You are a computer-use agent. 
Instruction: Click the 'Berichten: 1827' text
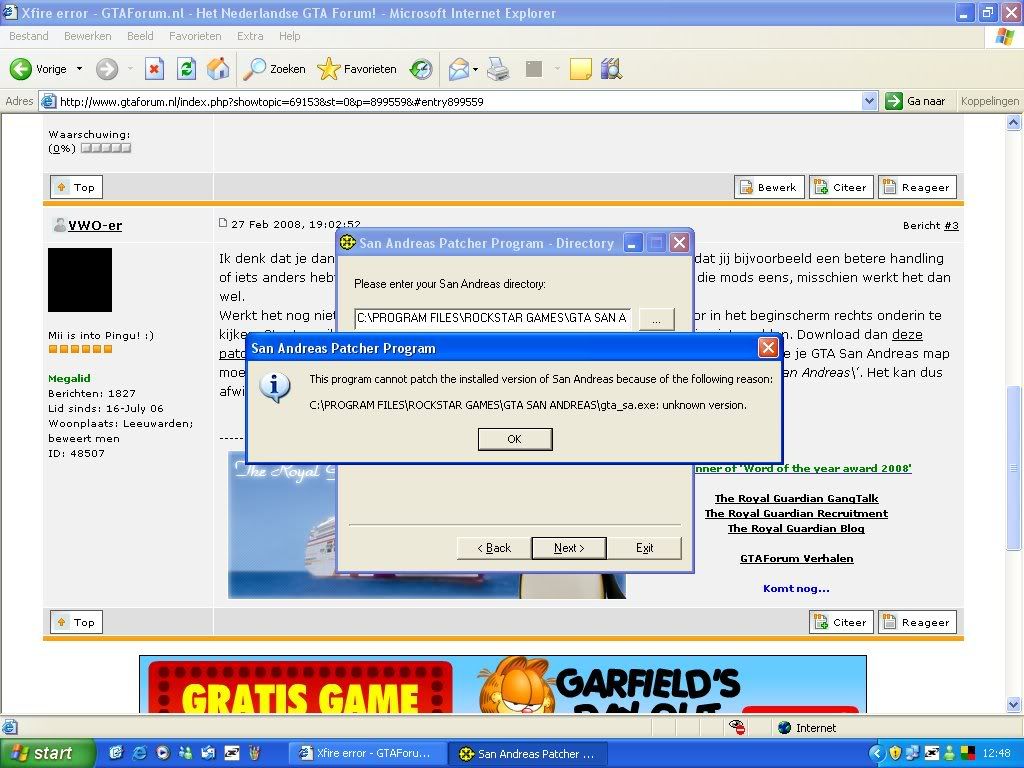(x=92, y=393)
